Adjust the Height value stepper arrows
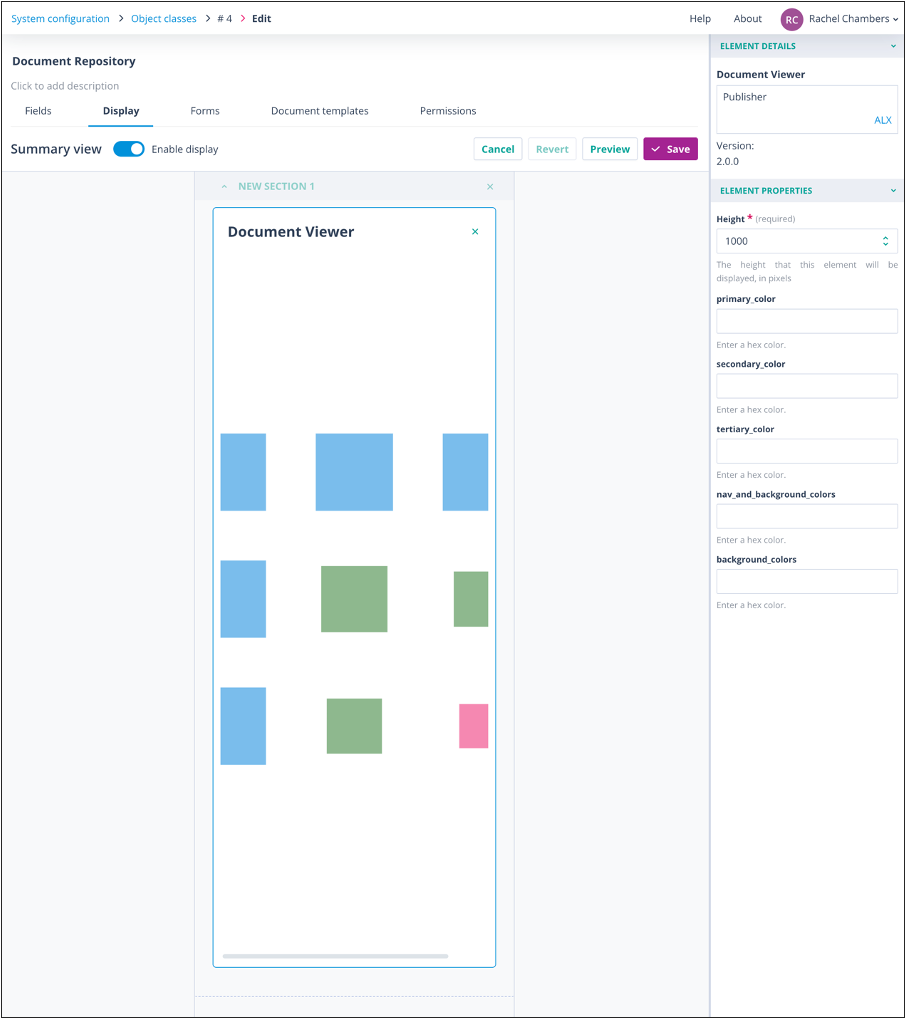The width and height of the screenshot is (906, 1018). point(885,242)
